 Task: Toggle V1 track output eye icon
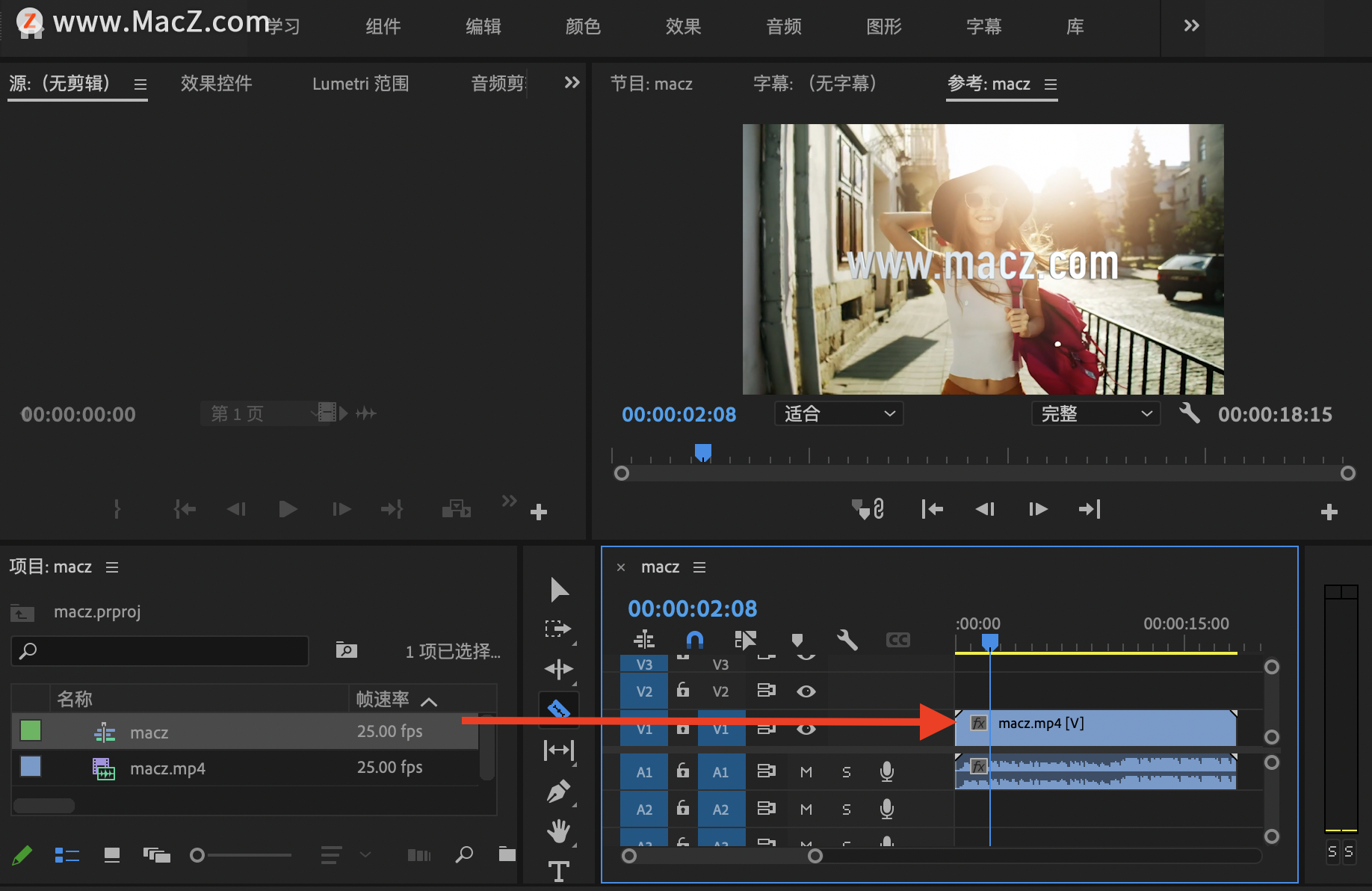[x=806, y=728]
